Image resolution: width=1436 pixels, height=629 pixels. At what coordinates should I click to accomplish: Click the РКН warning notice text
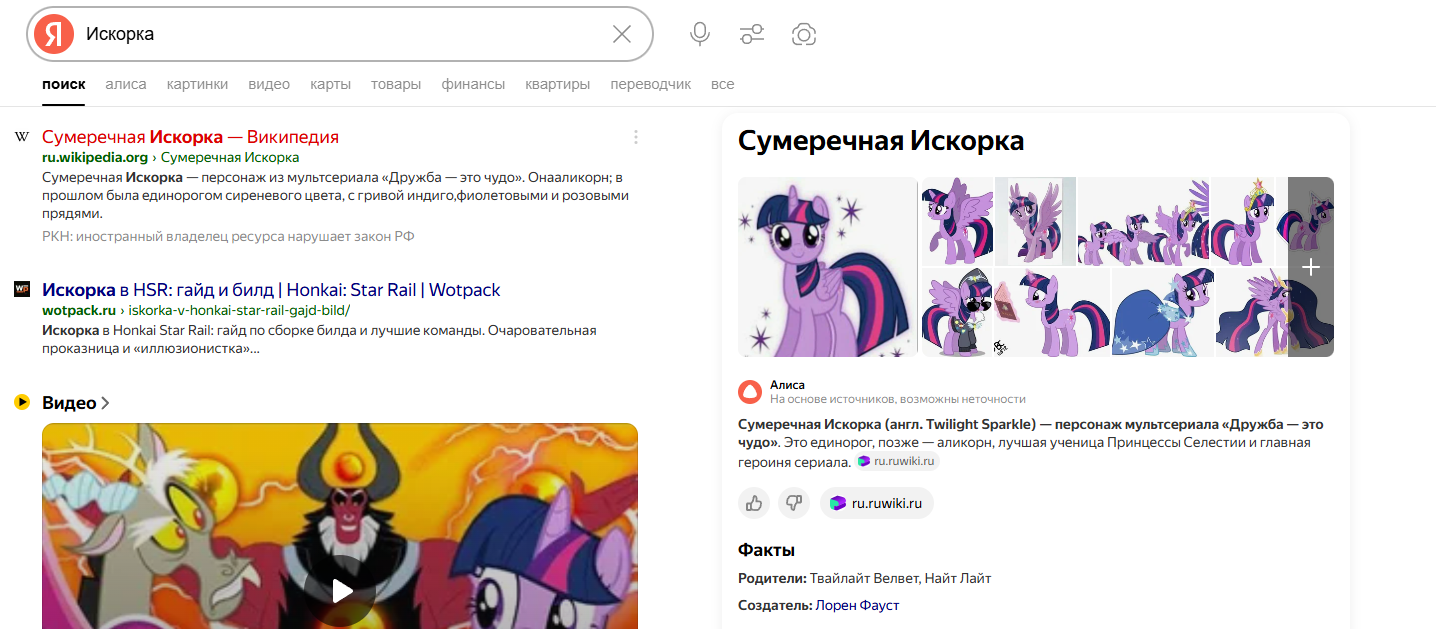tap(228, 236)
